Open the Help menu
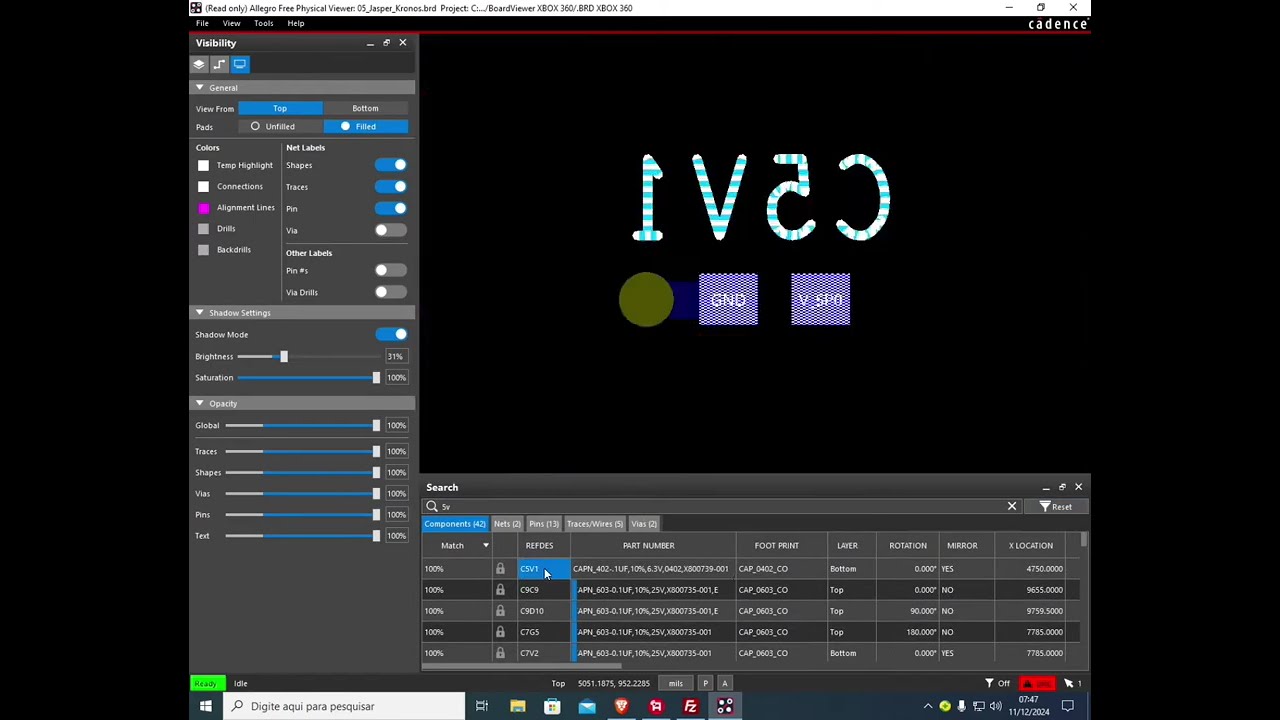Image resolution: width=1280 pixels, height=720 pixels. click(296, 23)
